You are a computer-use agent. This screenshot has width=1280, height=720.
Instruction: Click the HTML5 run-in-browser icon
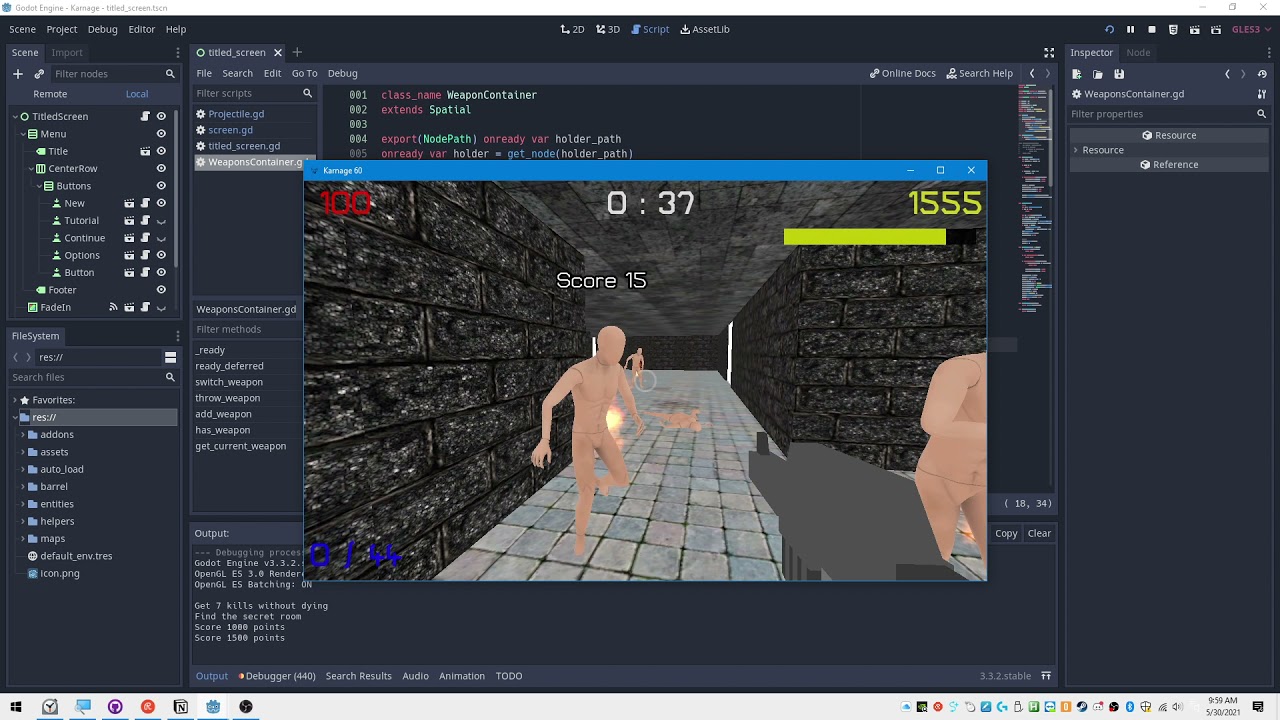1173,29
